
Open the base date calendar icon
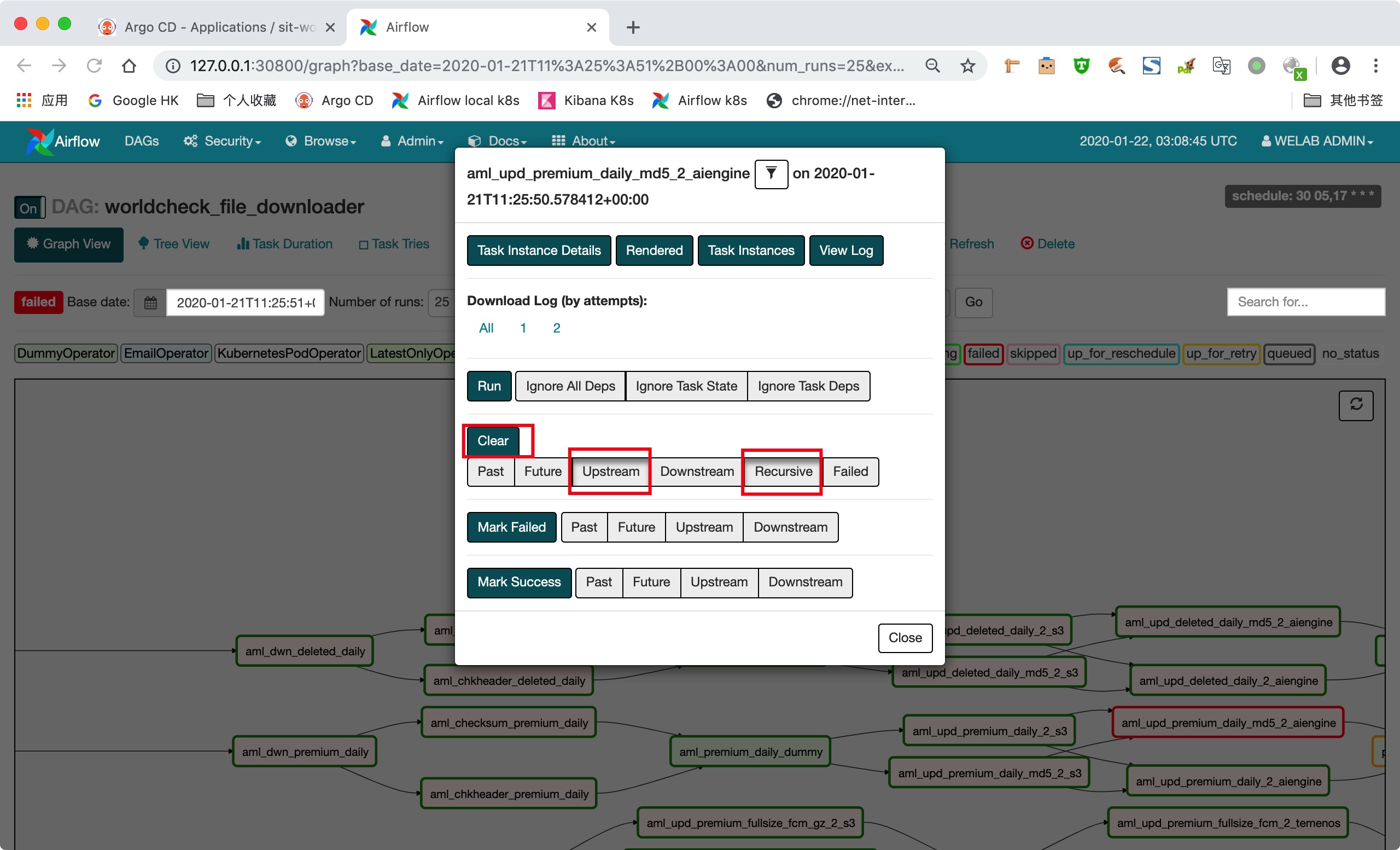pyautogui.click(x=150, y=302)
